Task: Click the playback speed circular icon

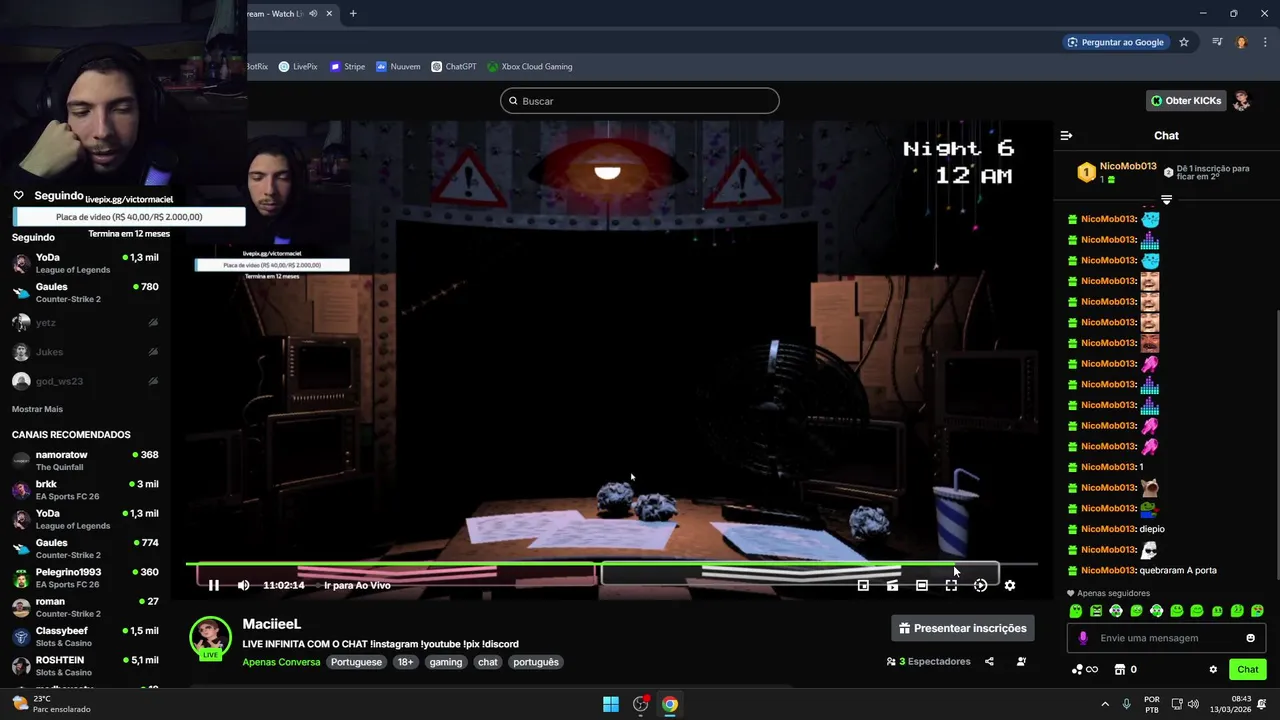Action: coord(980,585)
